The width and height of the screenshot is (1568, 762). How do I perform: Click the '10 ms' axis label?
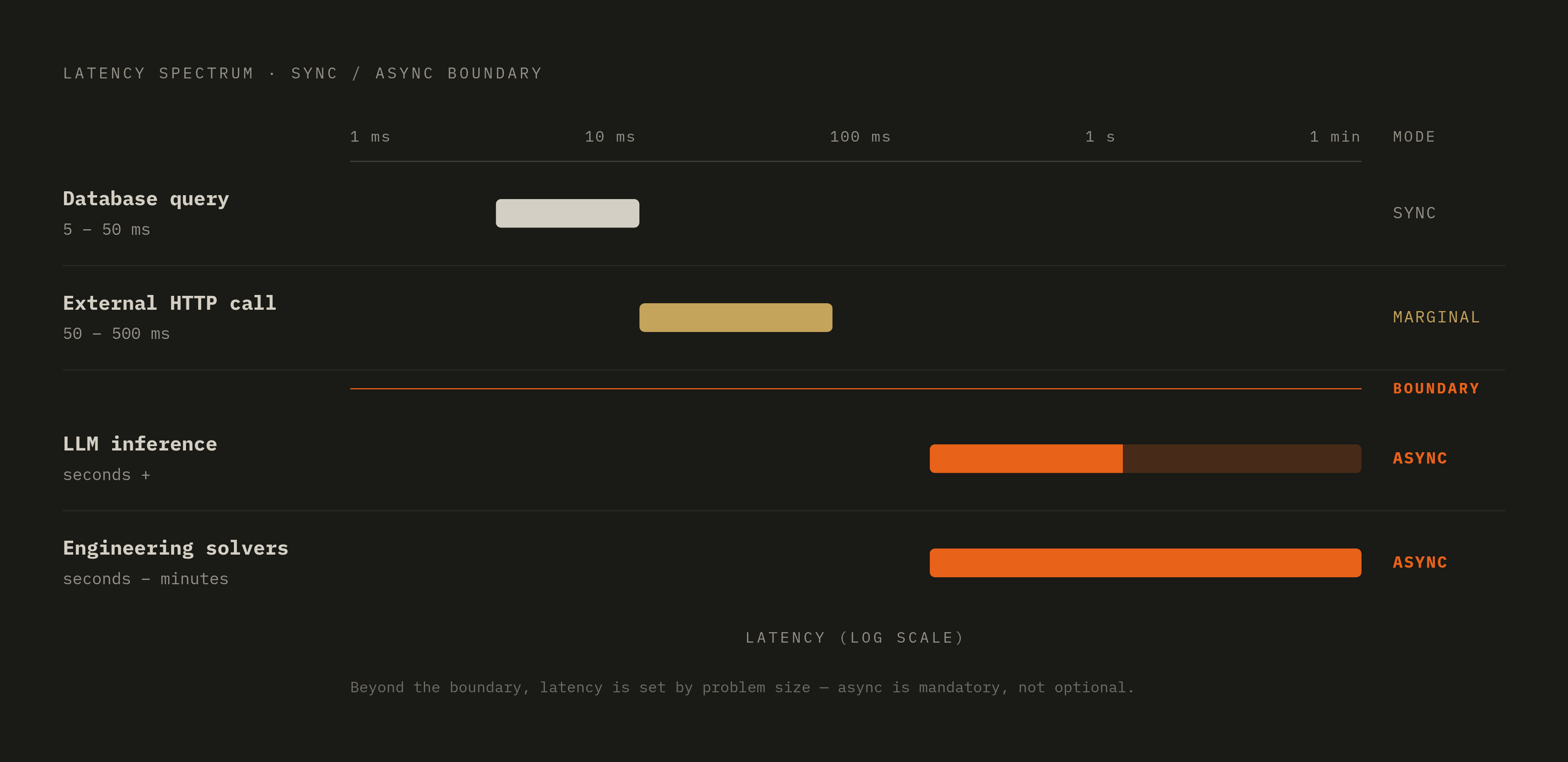point(610,137)
